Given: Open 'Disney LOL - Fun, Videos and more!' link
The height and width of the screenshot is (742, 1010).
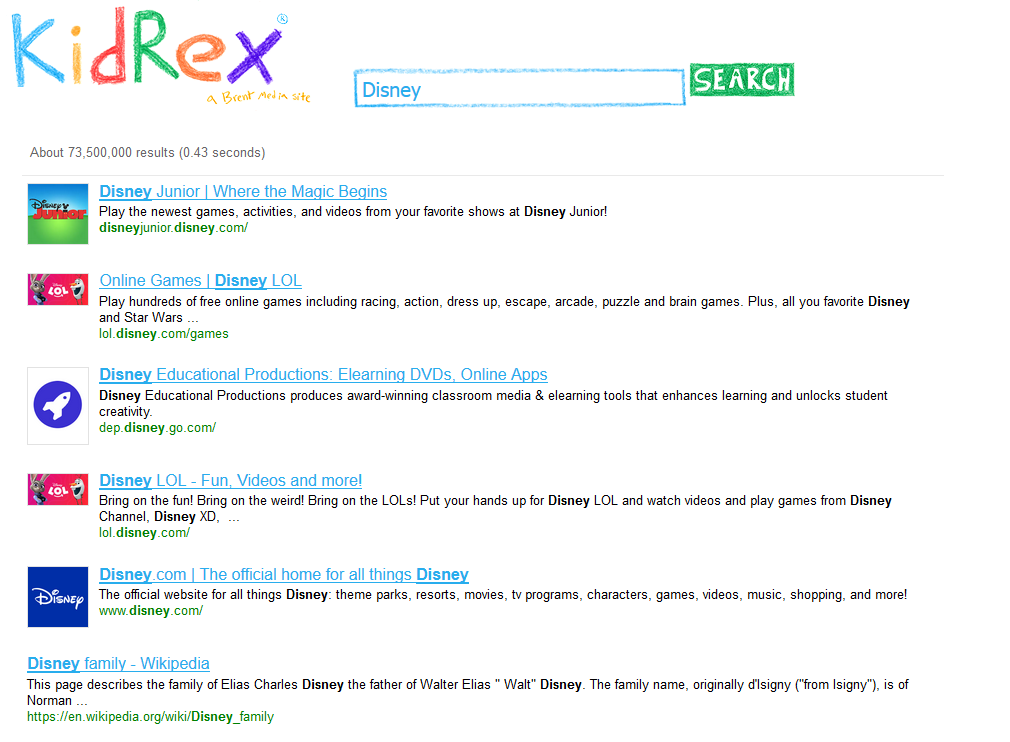Looking at the screenshot, I should (x=231, y=480).
